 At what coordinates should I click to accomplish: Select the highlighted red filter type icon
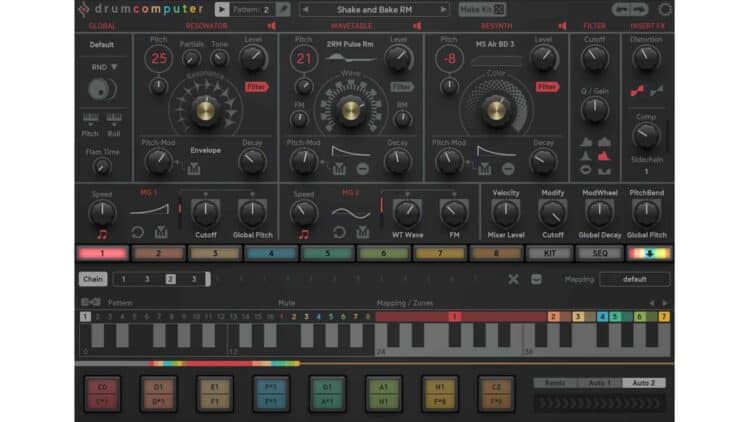tap(604, 156)
